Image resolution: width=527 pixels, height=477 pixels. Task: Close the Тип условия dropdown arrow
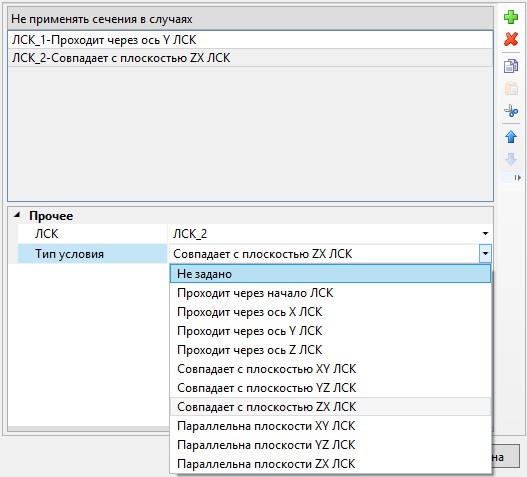click(485, 253)
